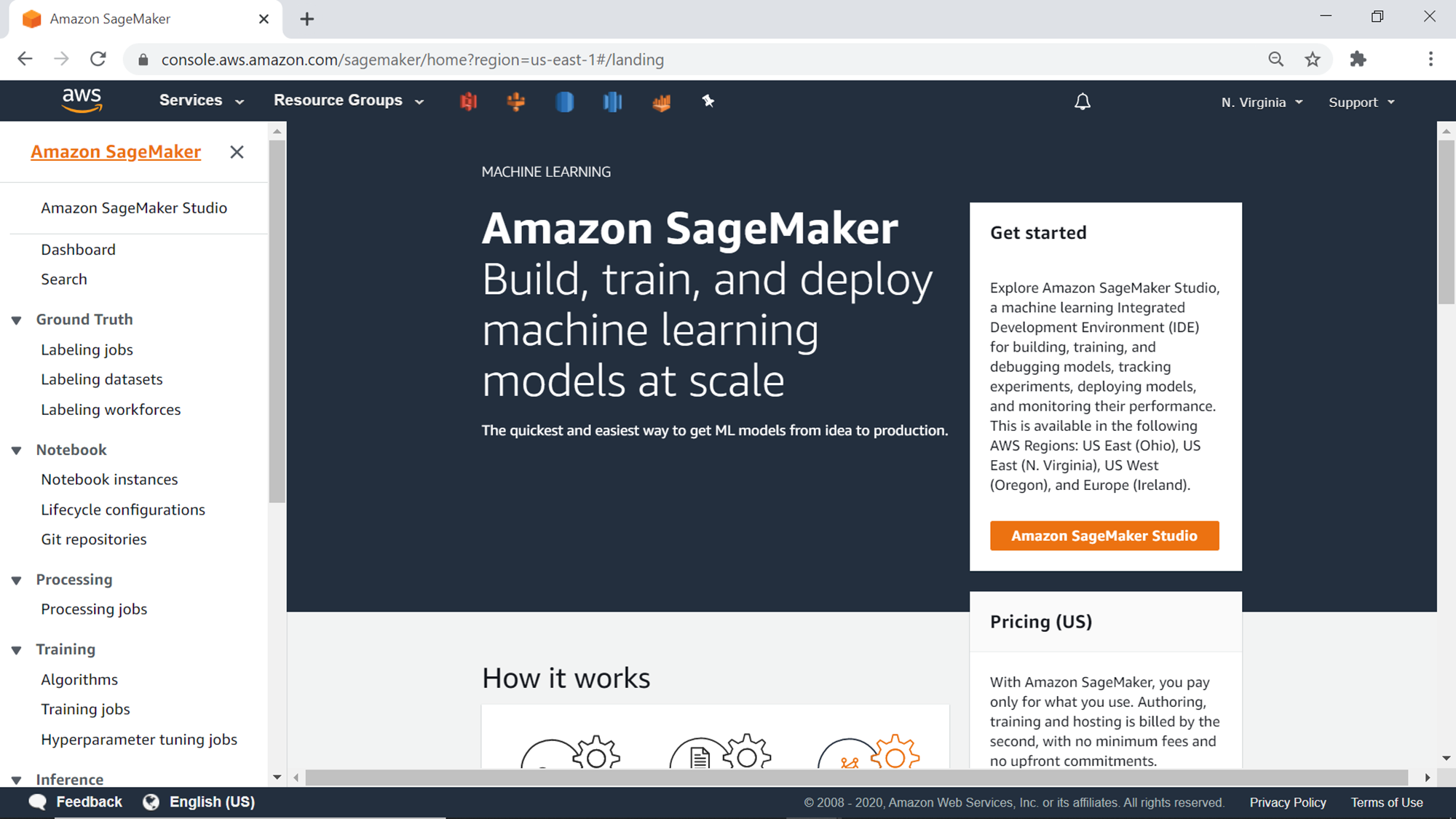Collapse the Notebook section
Image resolution: width=1456 pixels, height=819 pixels.
pyautogui.click(x=17, y=451)
